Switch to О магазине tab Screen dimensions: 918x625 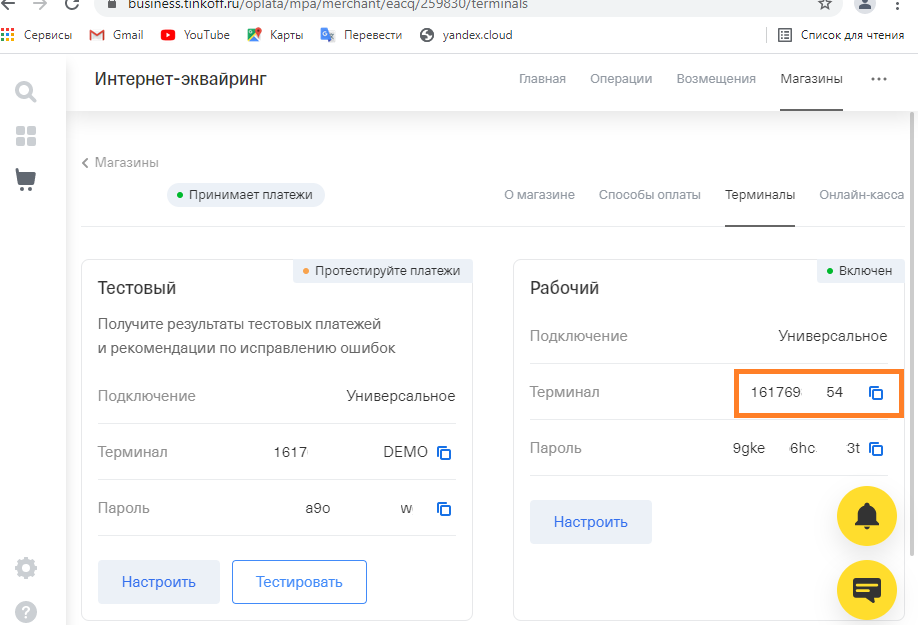point(539,195)
